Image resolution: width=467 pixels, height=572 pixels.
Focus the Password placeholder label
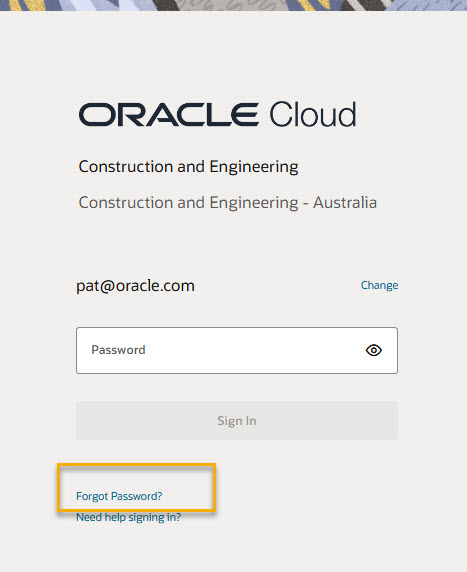(118, 350)
